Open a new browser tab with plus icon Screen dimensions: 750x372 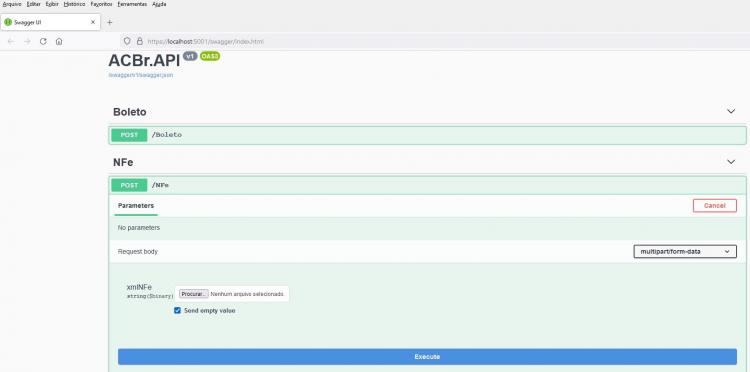(x=110, y=22)
